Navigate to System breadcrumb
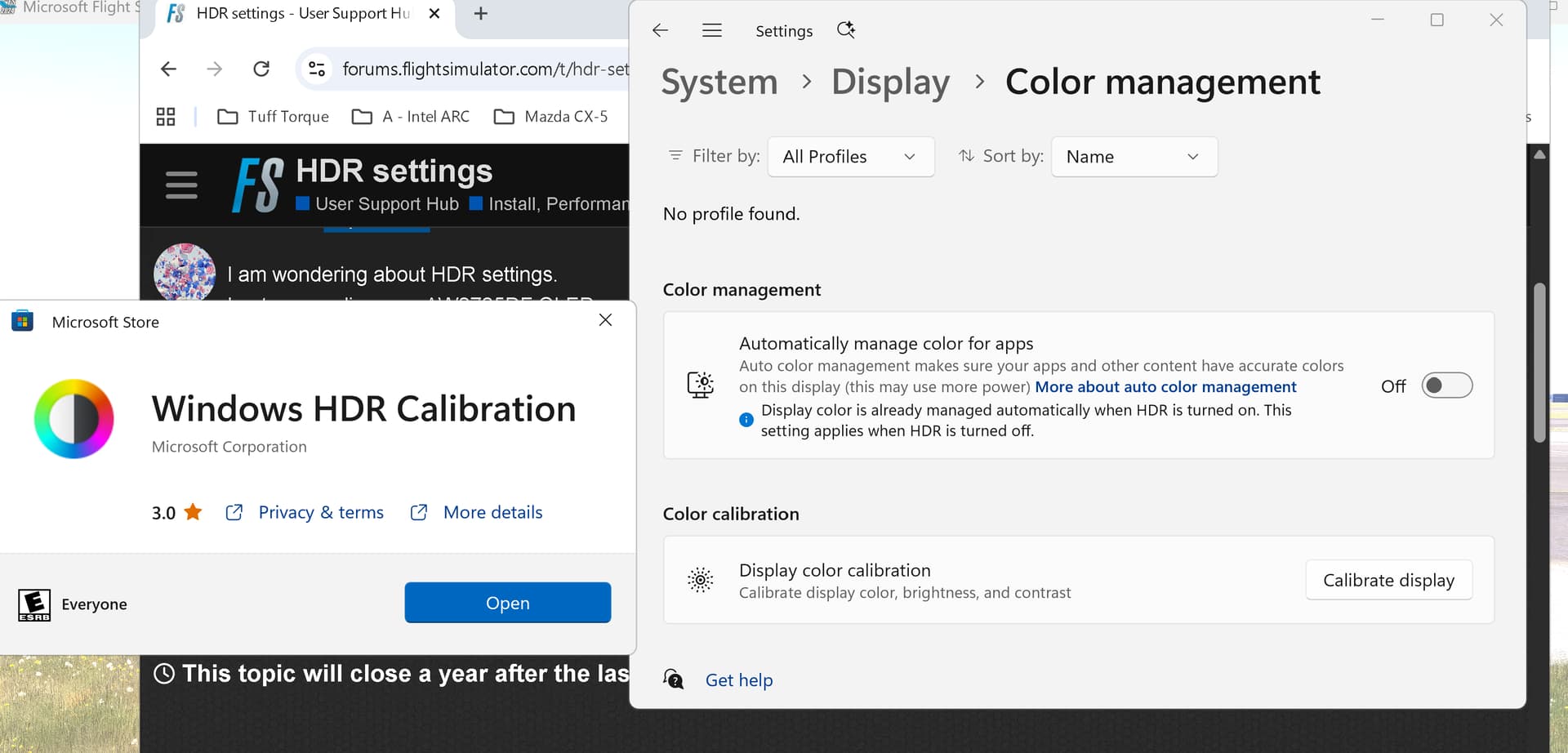The height and width of the screenshot is (753, 1568). (x=719, y=82)
